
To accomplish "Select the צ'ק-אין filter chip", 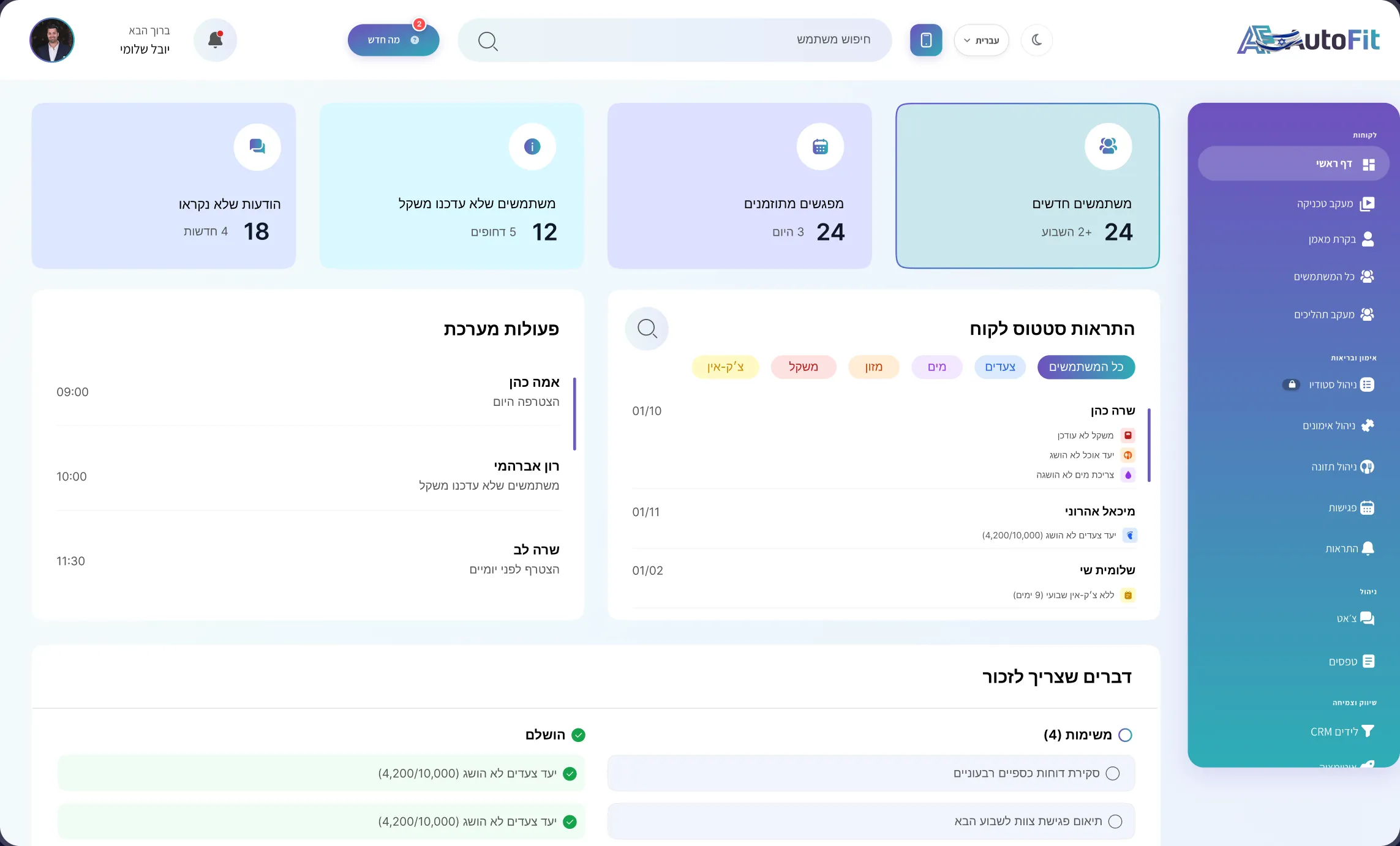I will pyautogui.click(x=725, y=367).
